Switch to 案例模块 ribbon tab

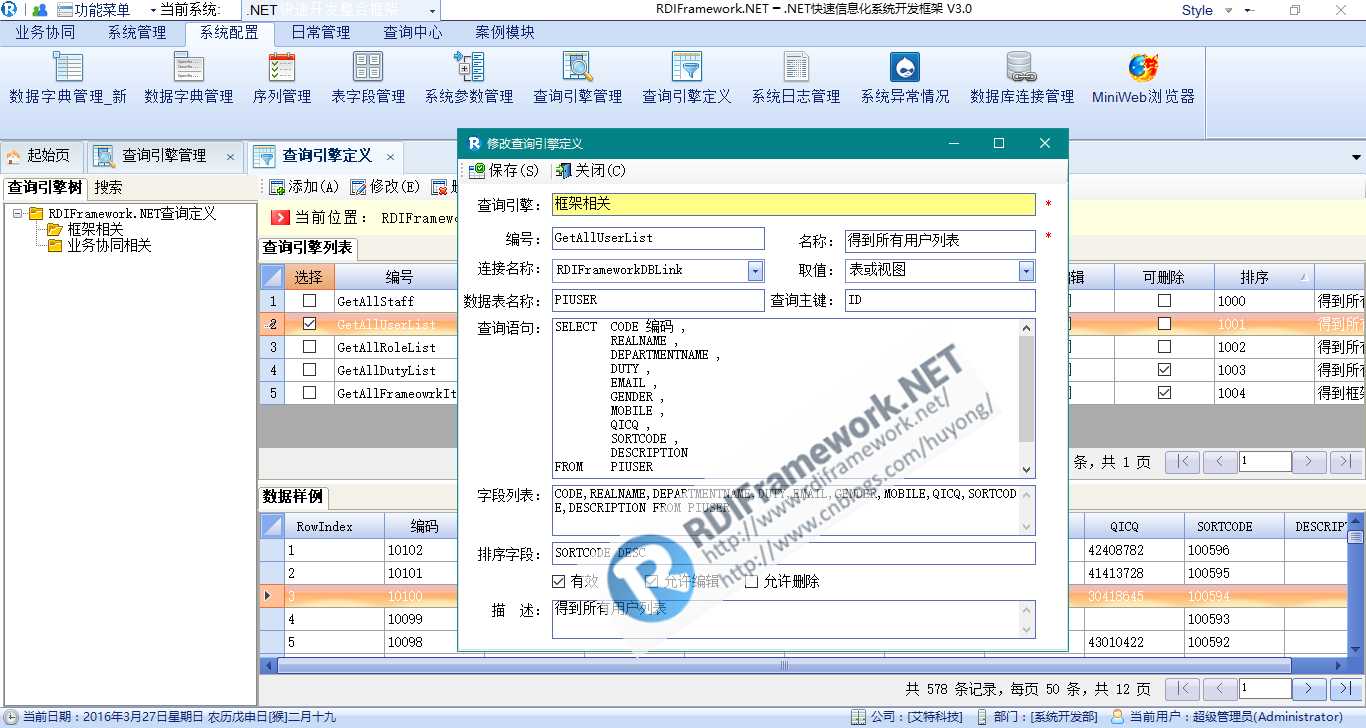tap(505, 32)
